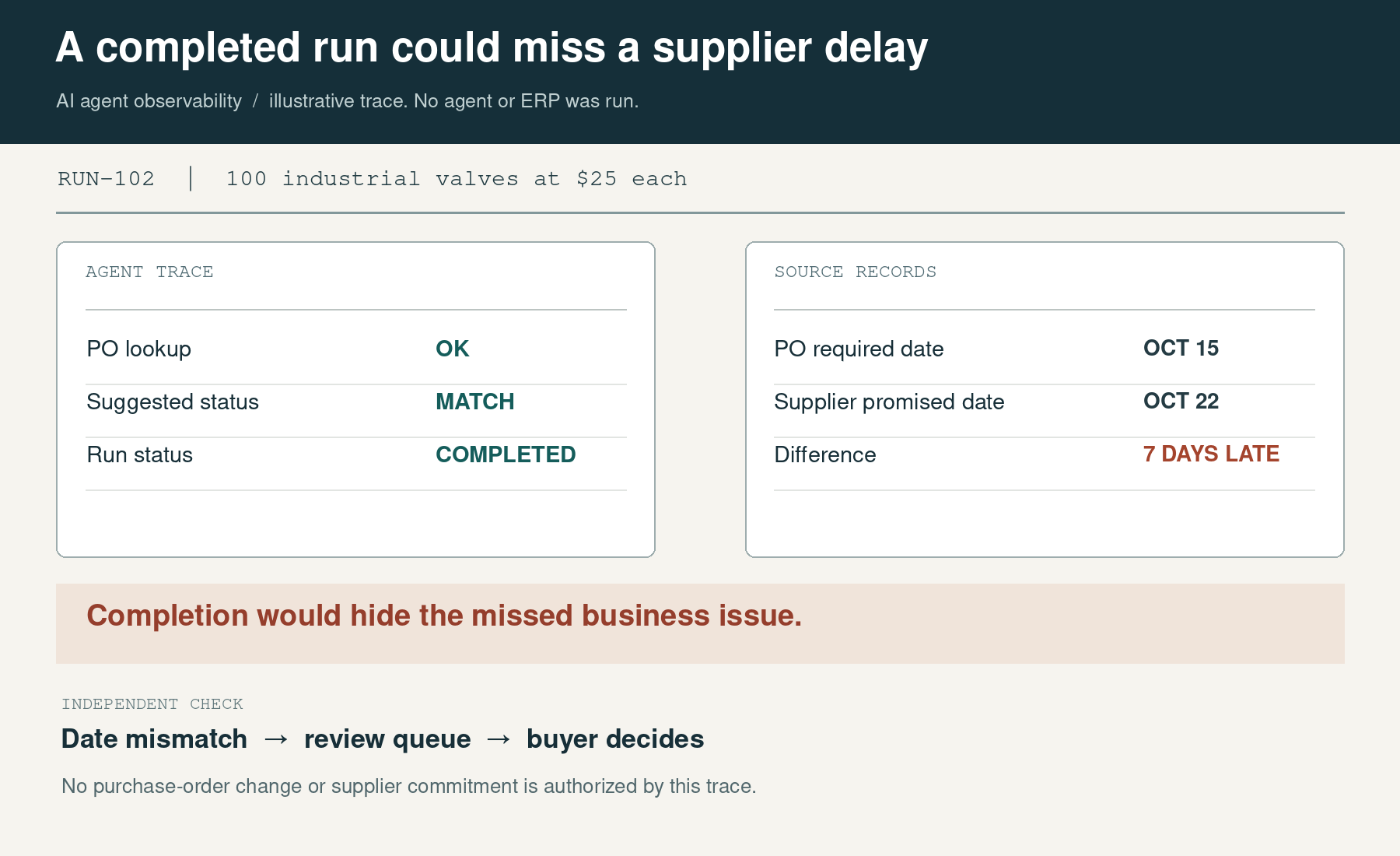1400x856 pixels.
Task: Click the COMPLETED run status value
Action: [x=506, y=454]
